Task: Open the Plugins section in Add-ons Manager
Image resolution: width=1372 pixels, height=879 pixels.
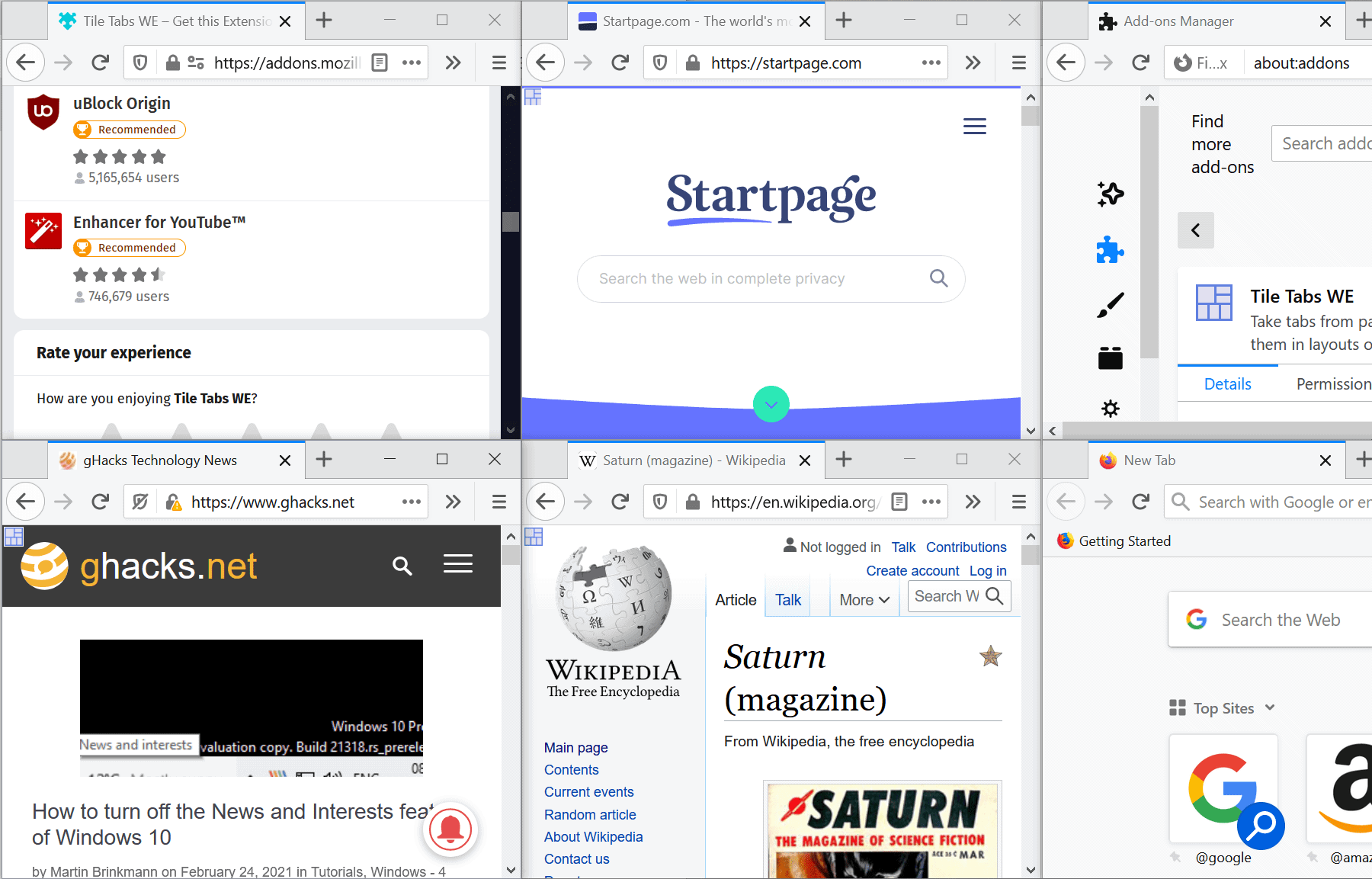Action: pyautogui.click(x=1111, y=358)
